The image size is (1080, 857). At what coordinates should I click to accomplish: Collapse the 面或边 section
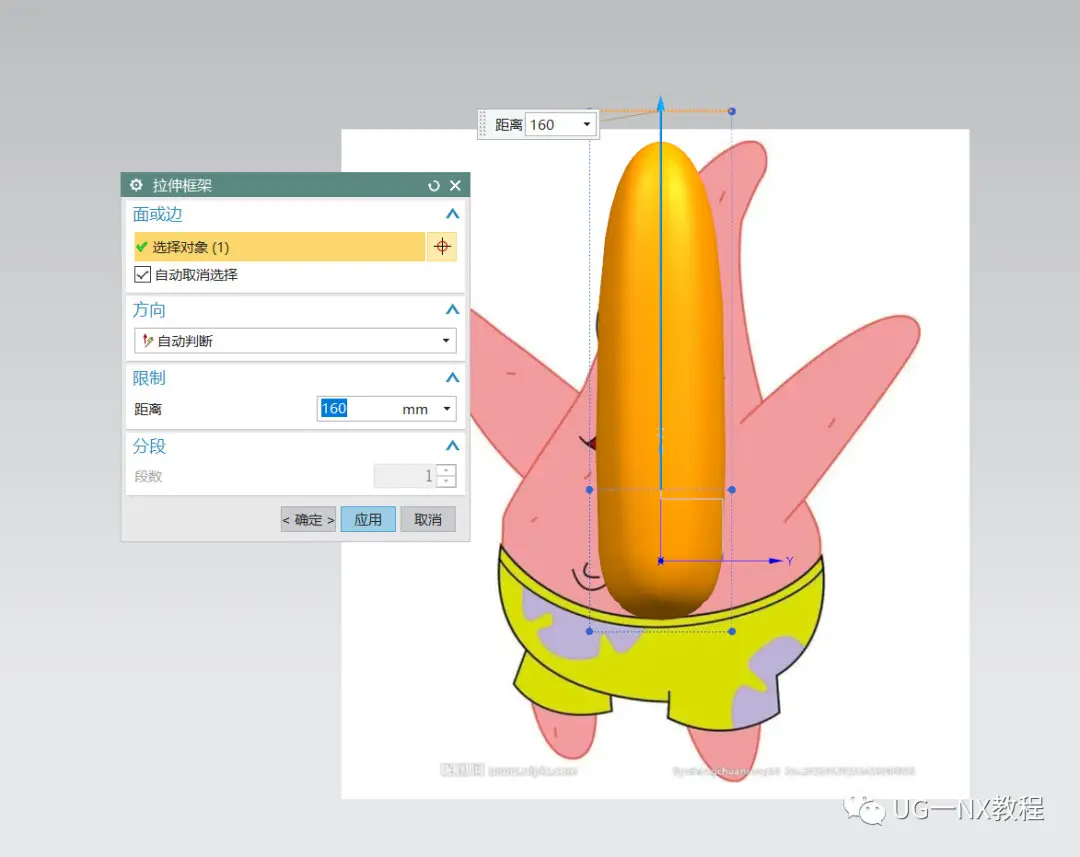(x=452, y=214)
